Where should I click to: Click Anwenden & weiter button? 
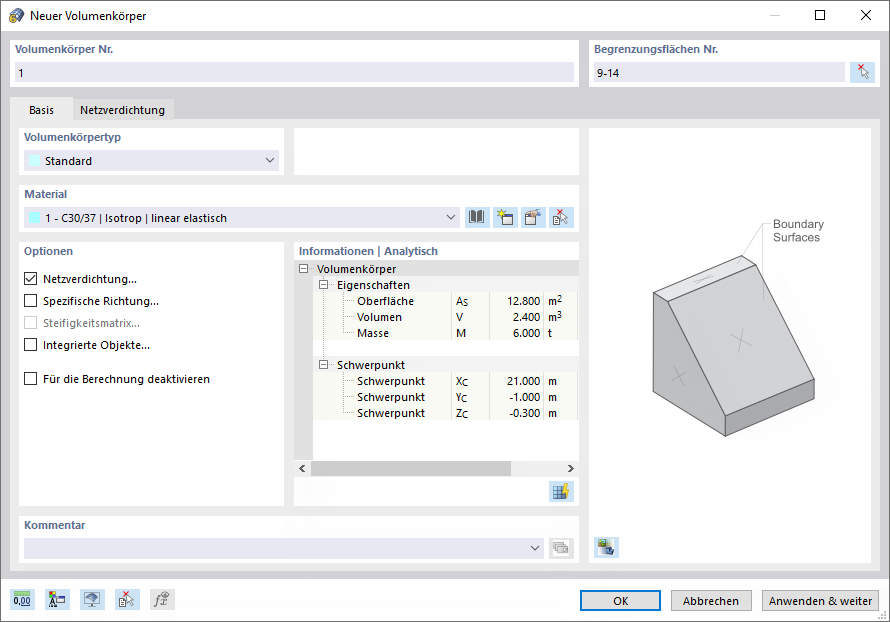(820, 600)
